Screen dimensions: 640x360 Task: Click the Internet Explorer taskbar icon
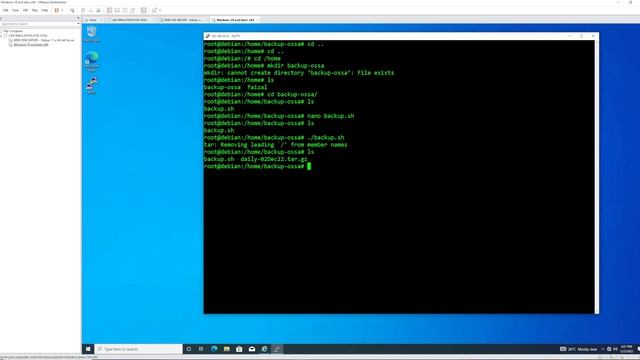(264, 349)
